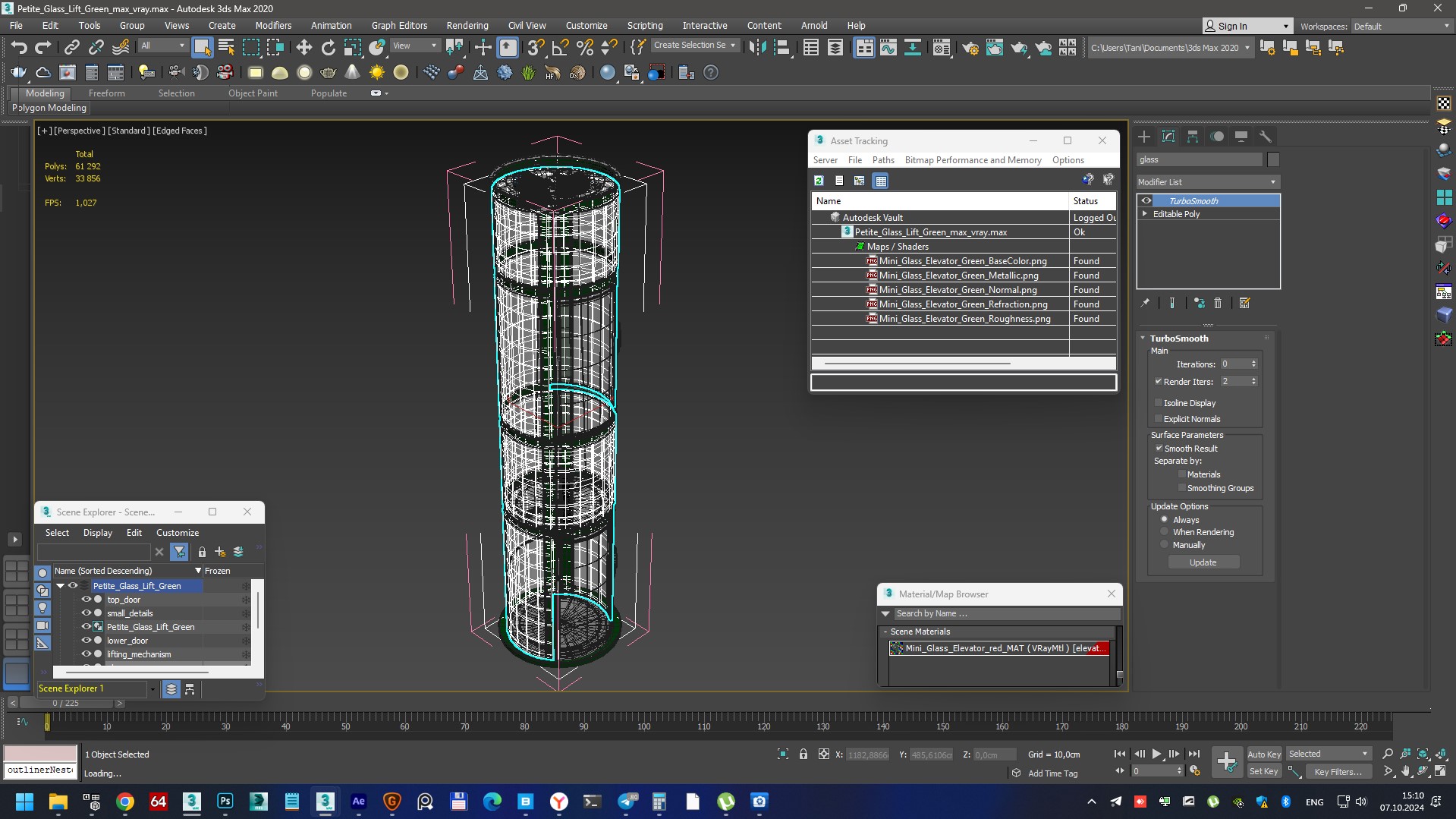
Task: Open the Hierarchy tab in Command Panel
Action: coord(1193,137)
